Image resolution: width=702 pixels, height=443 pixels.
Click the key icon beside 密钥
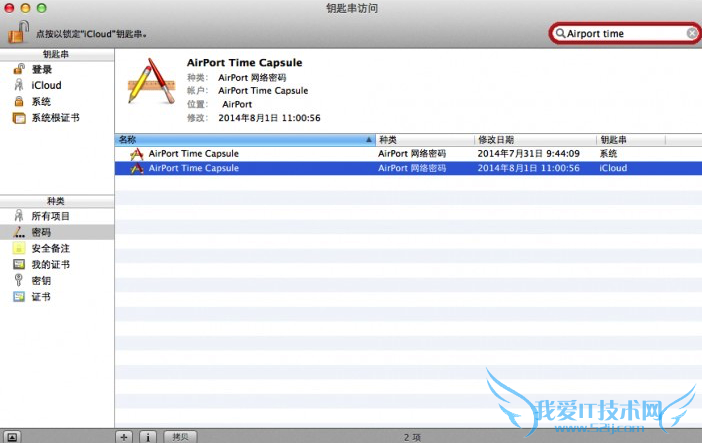[18, 280]
